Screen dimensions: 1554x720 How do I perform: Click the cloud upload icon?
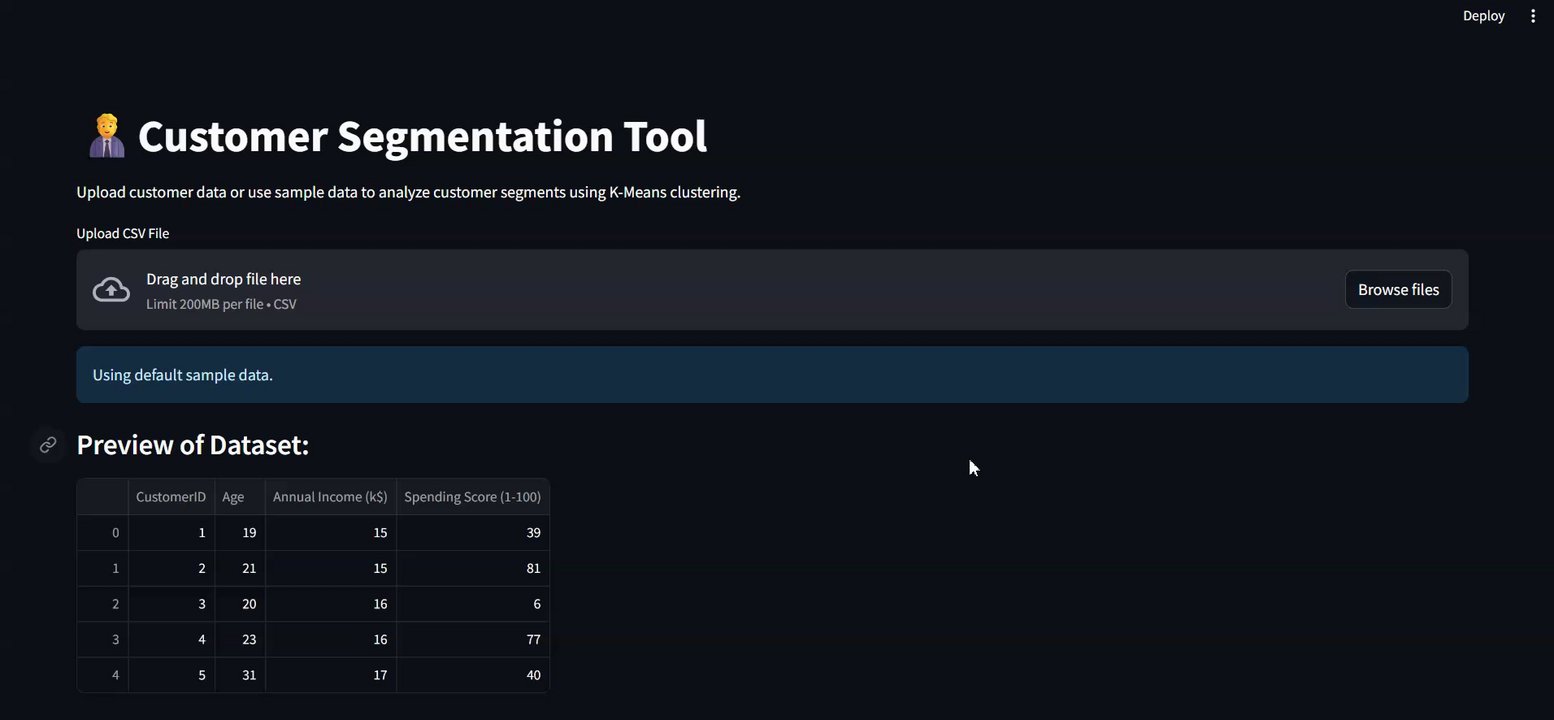[x=111, y=290]
